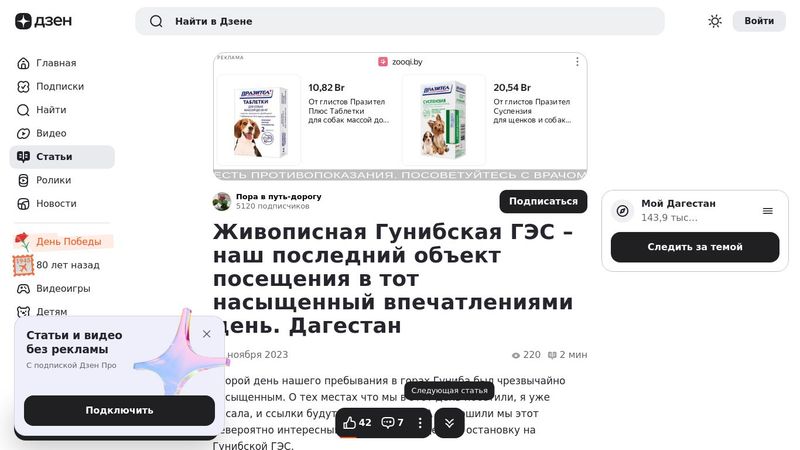Open Пора в путь-дорогу channel avatar
The image size is (800, 450).
222,202
